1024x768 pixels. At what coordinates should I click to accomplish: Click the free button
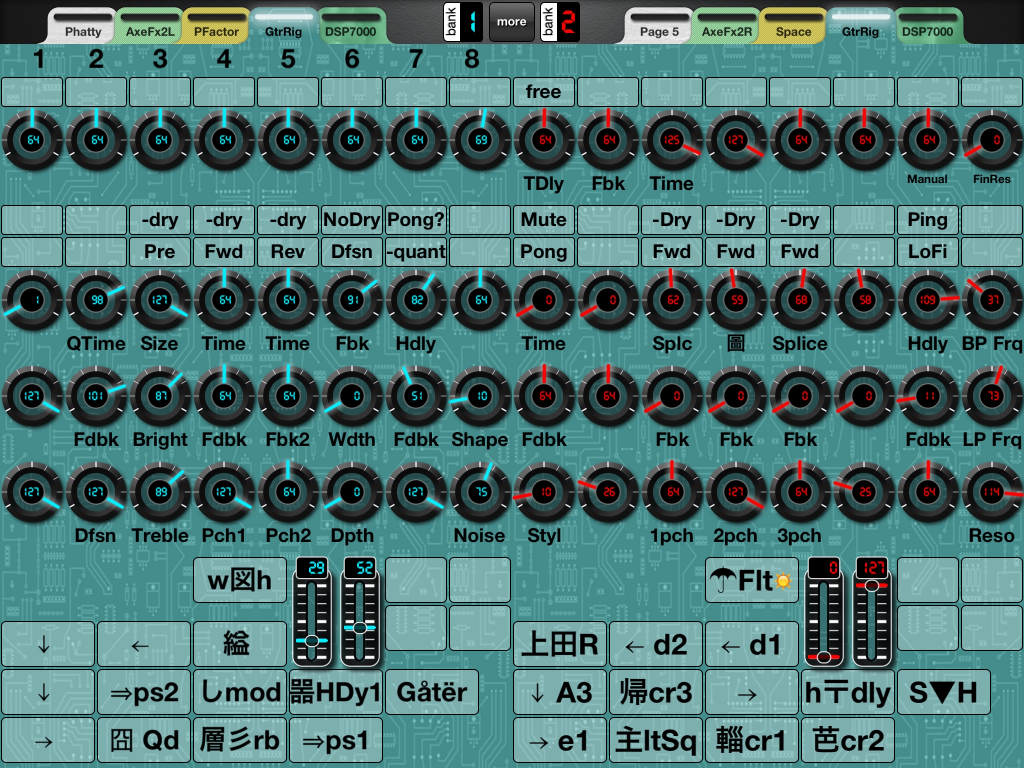coord(543,91)
